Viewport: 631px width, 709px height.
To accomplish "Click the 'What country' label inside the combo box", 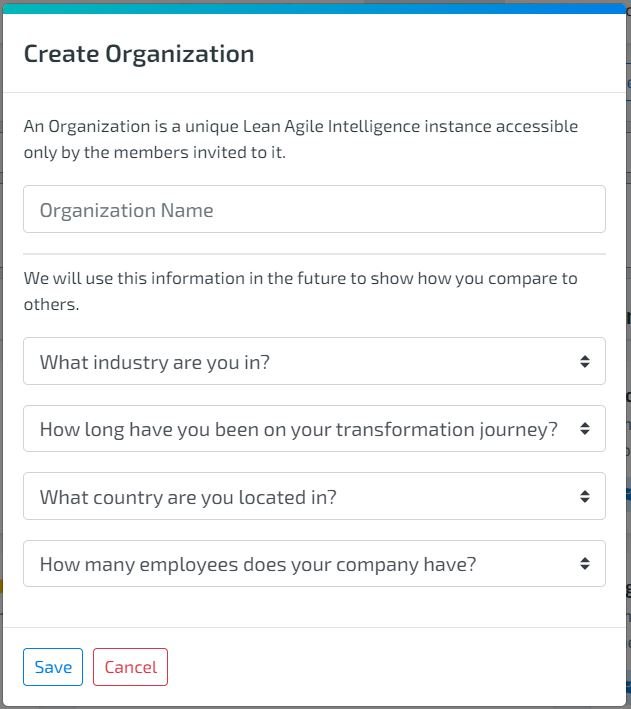I will (x=188, y=497).
